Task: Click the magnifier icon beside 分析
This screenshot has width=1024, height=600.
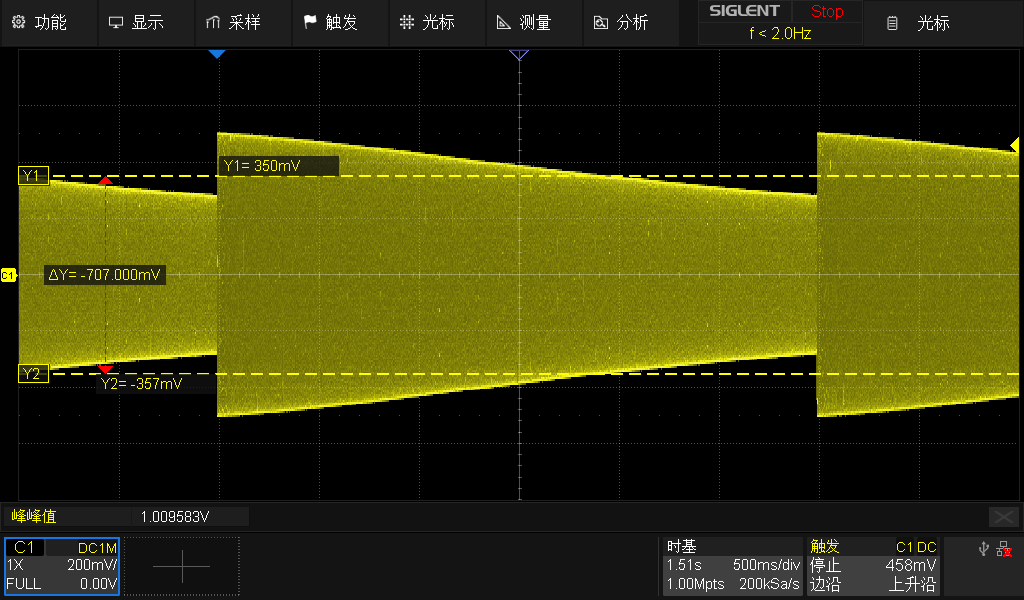Action: point(601,23)
